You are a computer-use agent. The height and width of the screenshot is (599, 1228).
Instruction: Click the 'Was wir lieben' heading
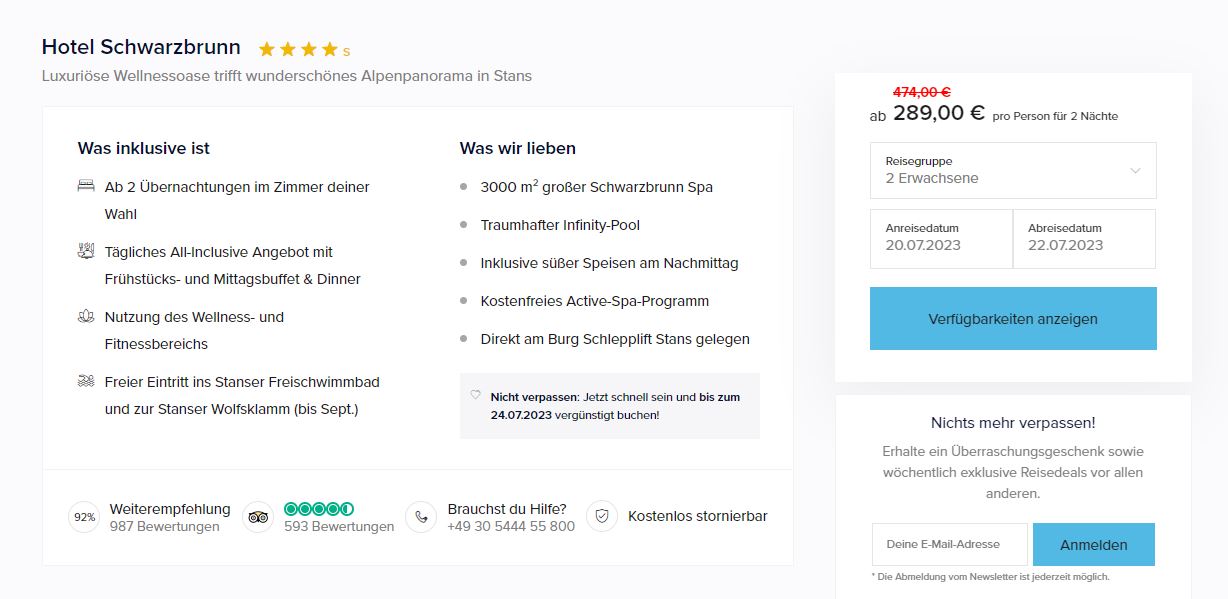(x=518, y=148)
